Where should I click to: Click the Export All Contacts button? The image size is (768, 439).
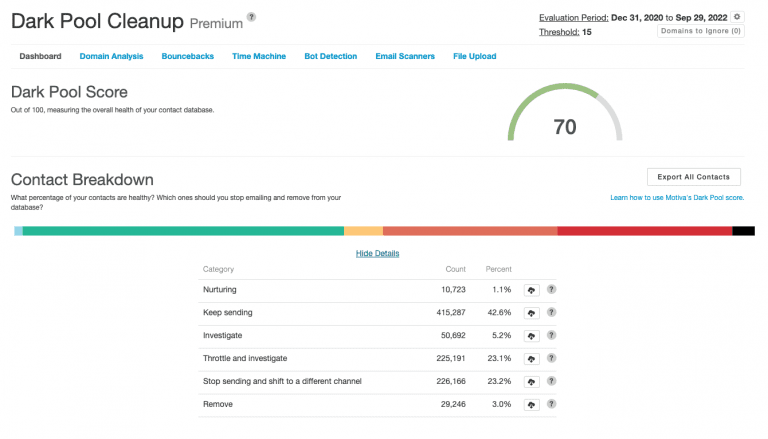(x=694, y=177)
